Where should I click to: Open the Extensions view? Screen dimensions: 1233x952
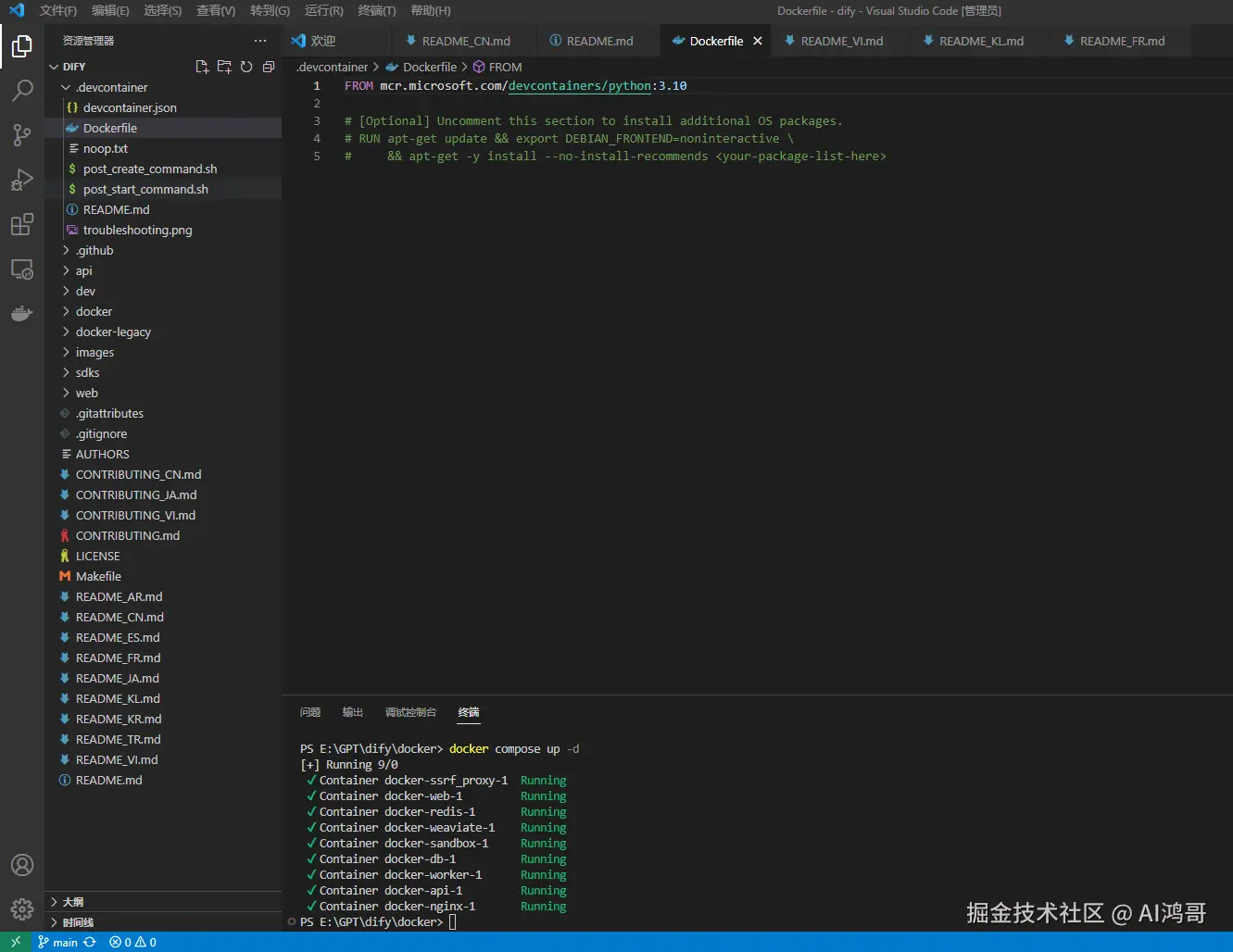point(22,224)
